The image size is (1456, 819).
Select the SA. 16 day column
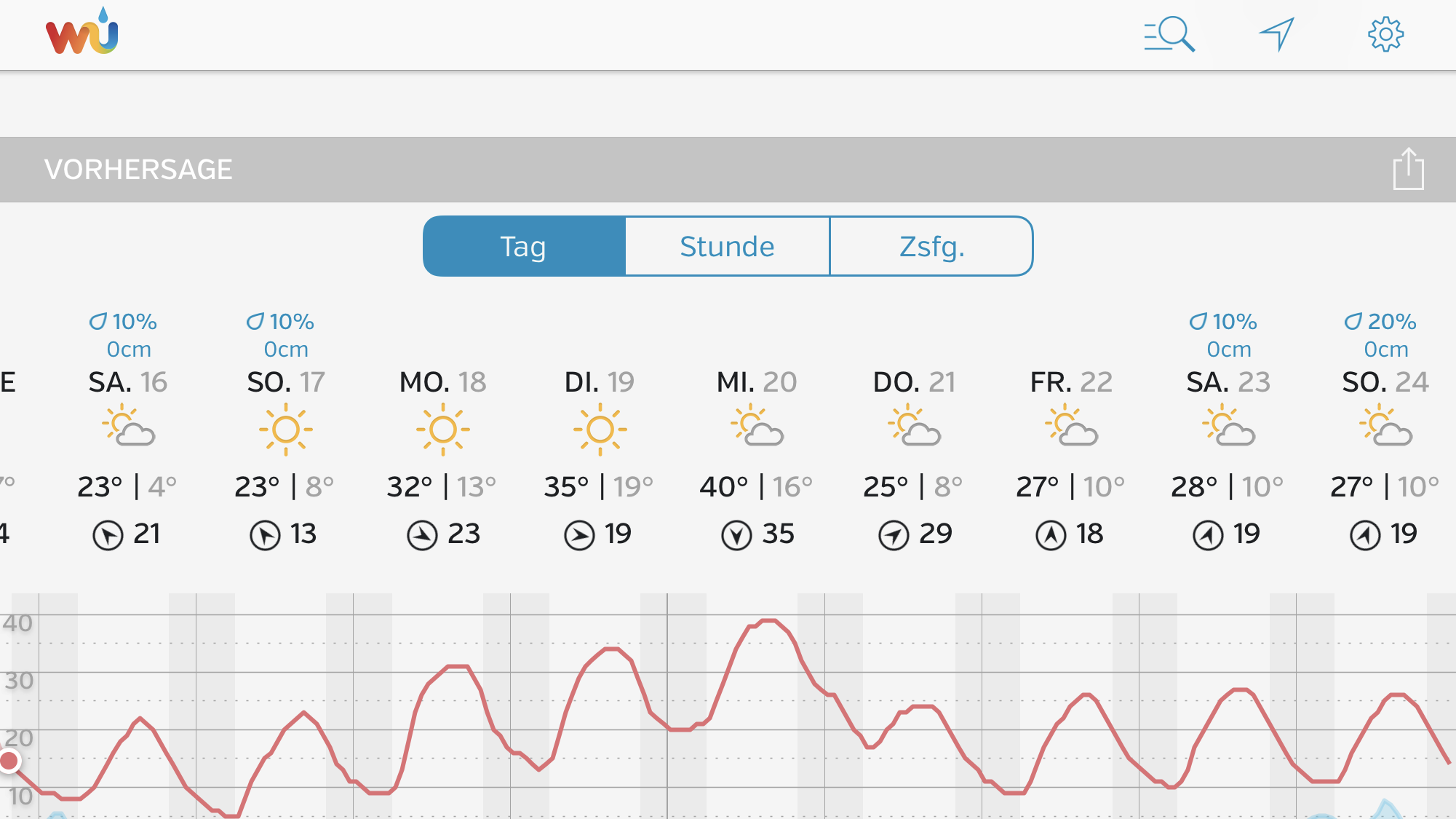point(128,430)
